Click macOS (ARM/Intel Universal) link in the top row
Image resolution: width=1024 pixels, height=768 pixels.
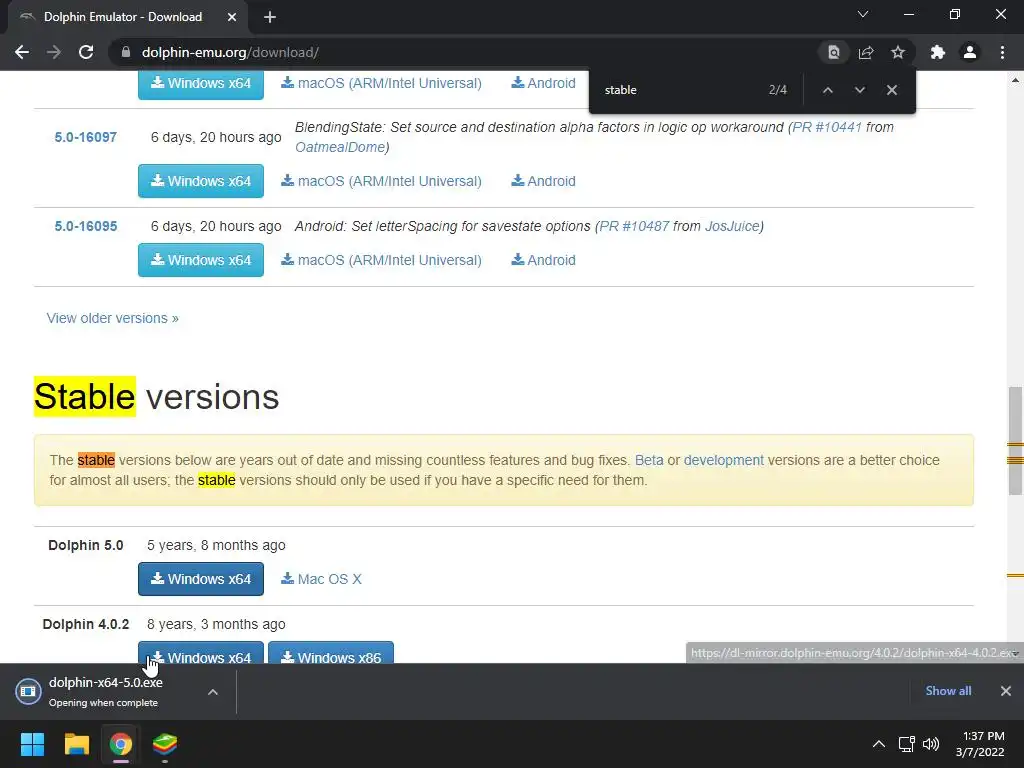[x=381, y=83]
